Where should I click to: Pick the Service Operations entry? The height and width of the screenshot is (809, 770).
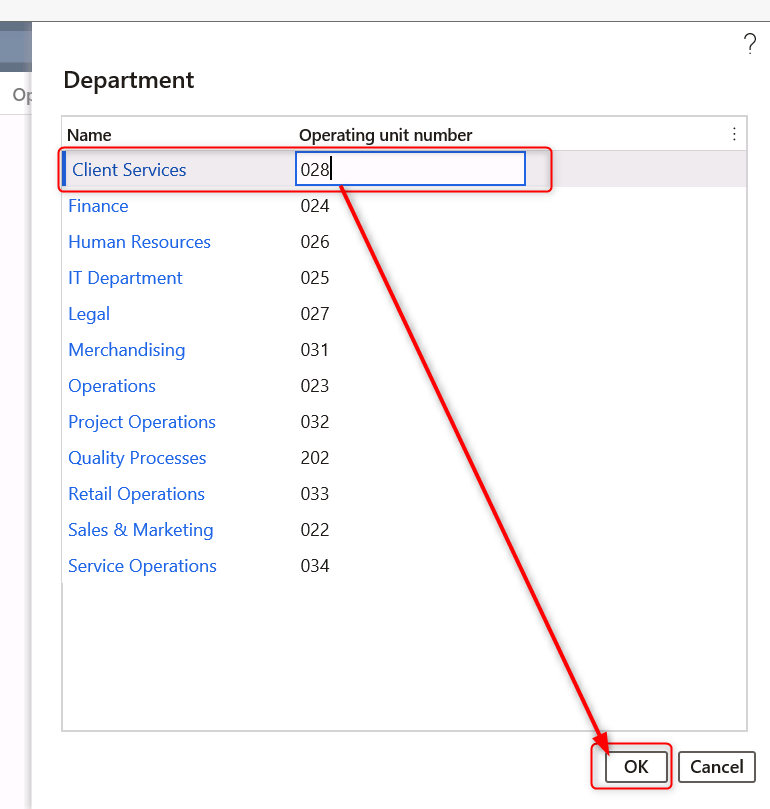coord(142,566)
